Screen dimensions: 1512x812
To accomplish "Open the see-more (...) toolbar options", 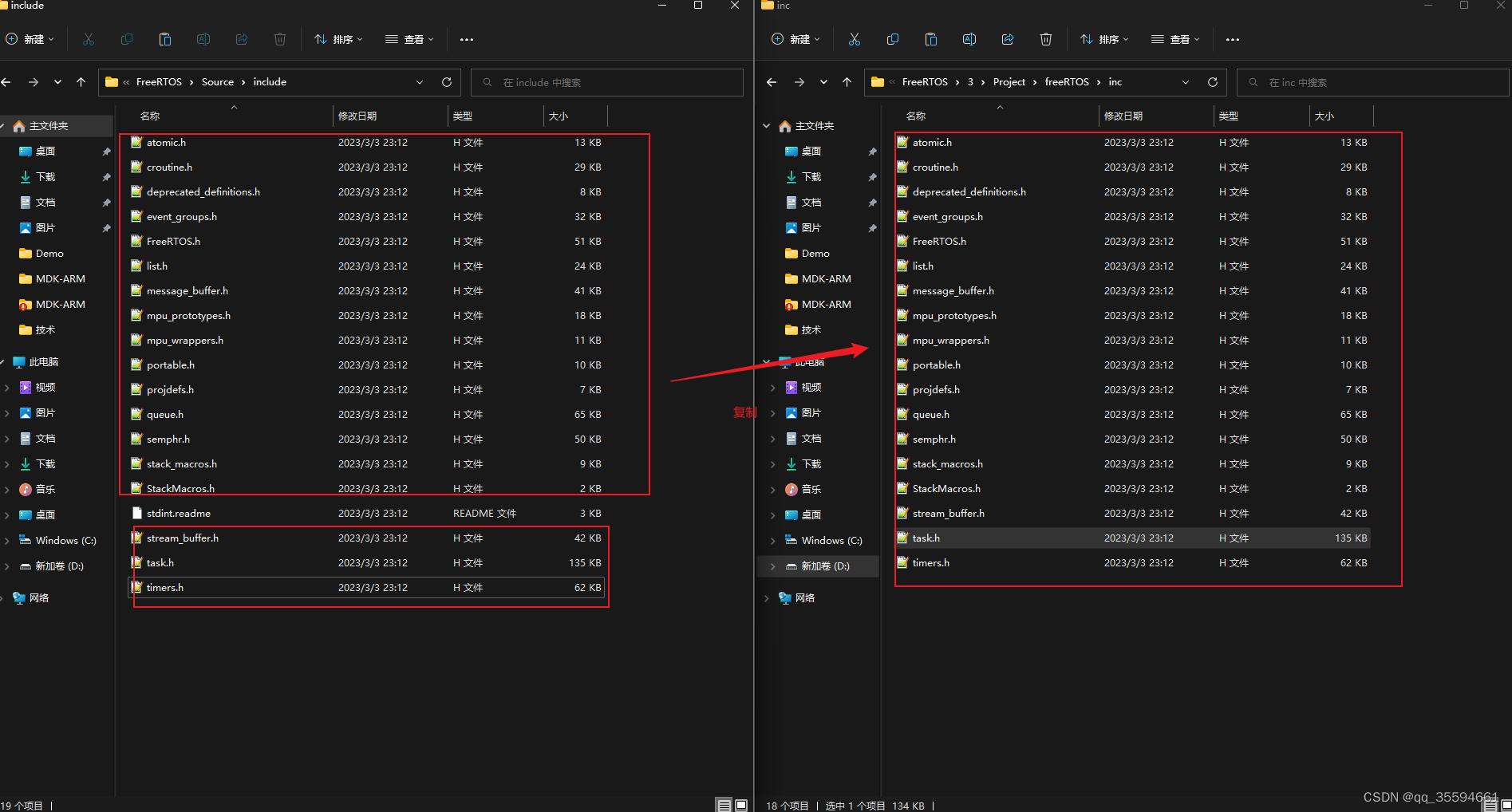I will (x=467, y=38).
